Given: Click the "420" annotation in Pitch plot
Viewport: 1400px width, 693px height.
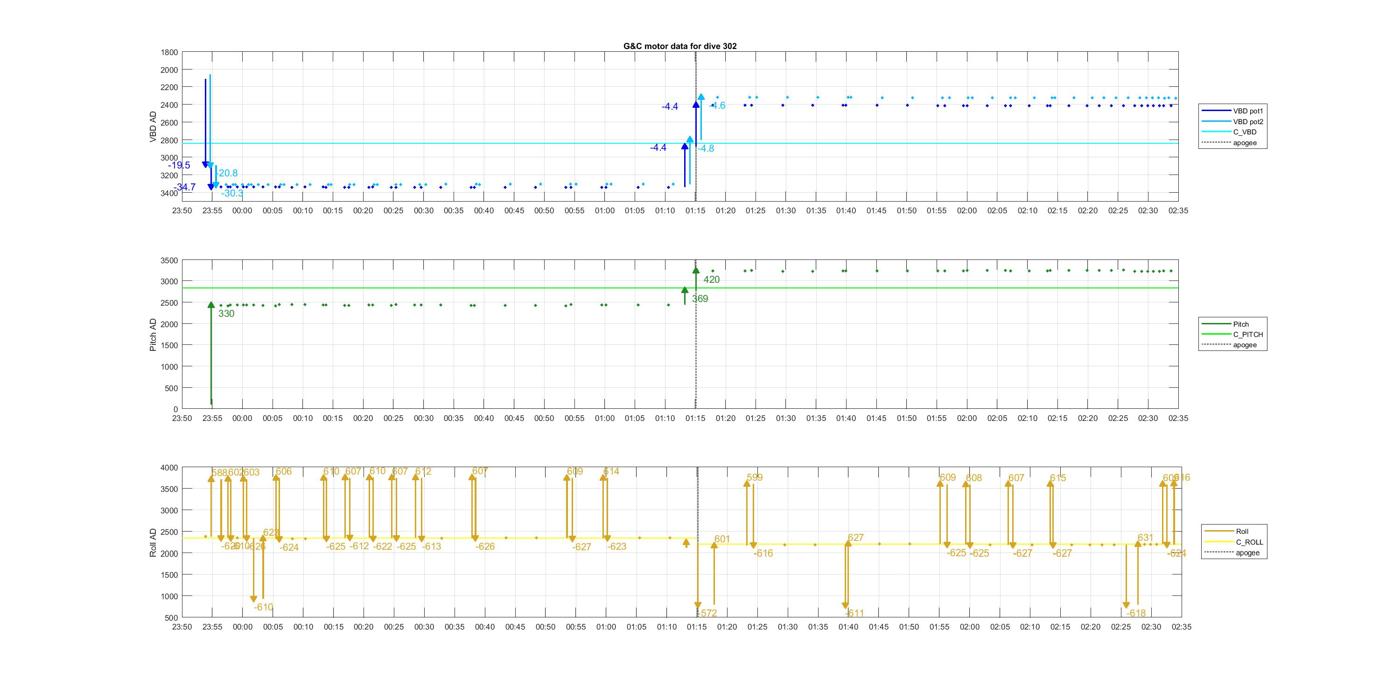Looking at the screenshot, I should (x=712, y=280).
